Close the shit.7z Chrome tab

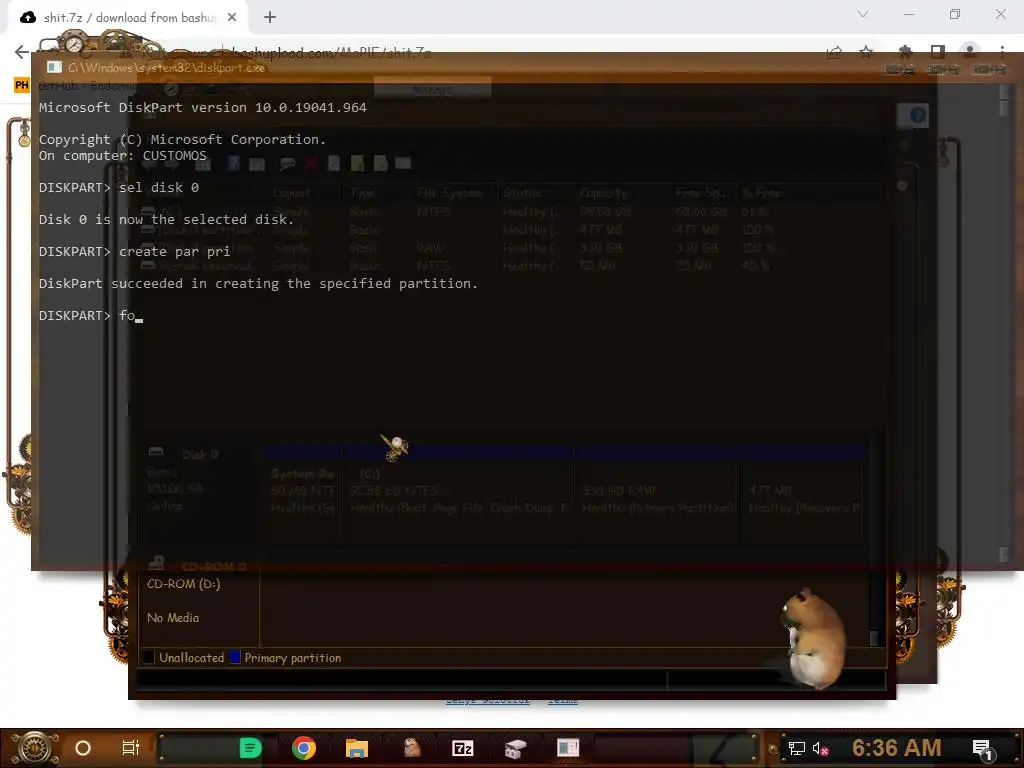tap(232, 17)
